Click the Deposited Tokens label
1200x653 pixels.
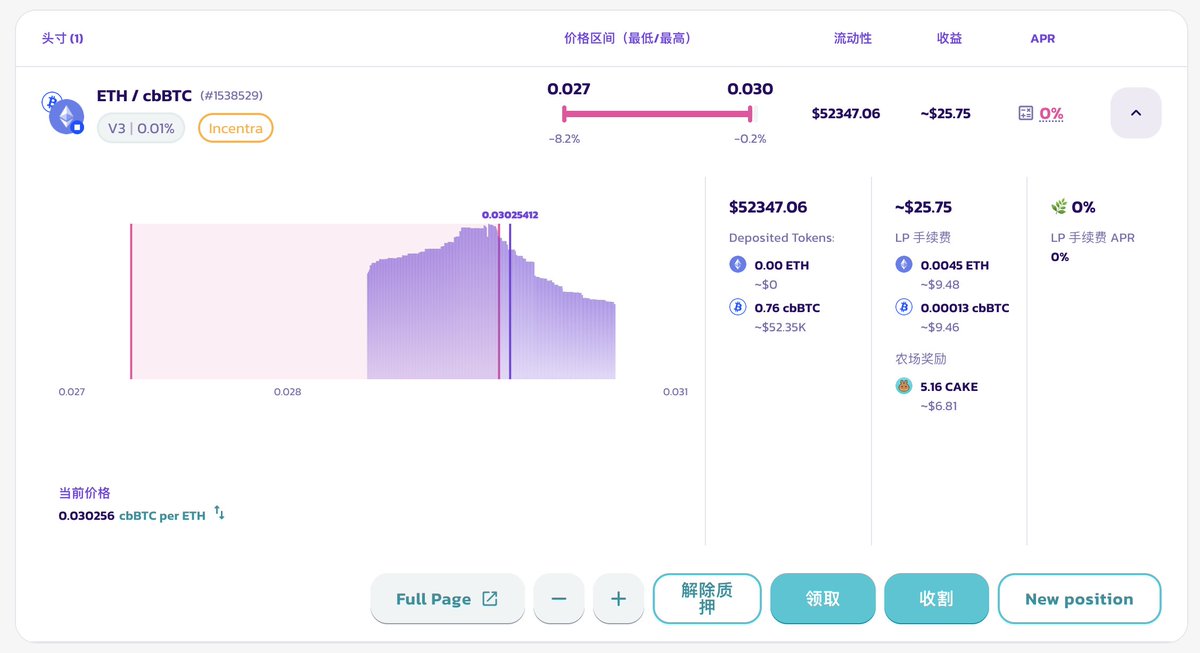[782, 238]
